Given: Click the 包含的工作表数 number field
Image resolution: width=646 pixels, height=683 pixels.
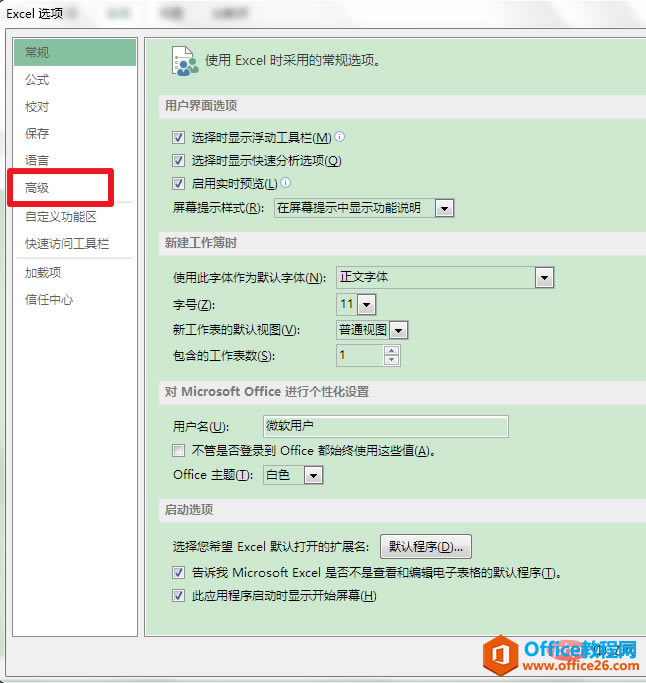Looking at the screenshot, I should point(360,355).
